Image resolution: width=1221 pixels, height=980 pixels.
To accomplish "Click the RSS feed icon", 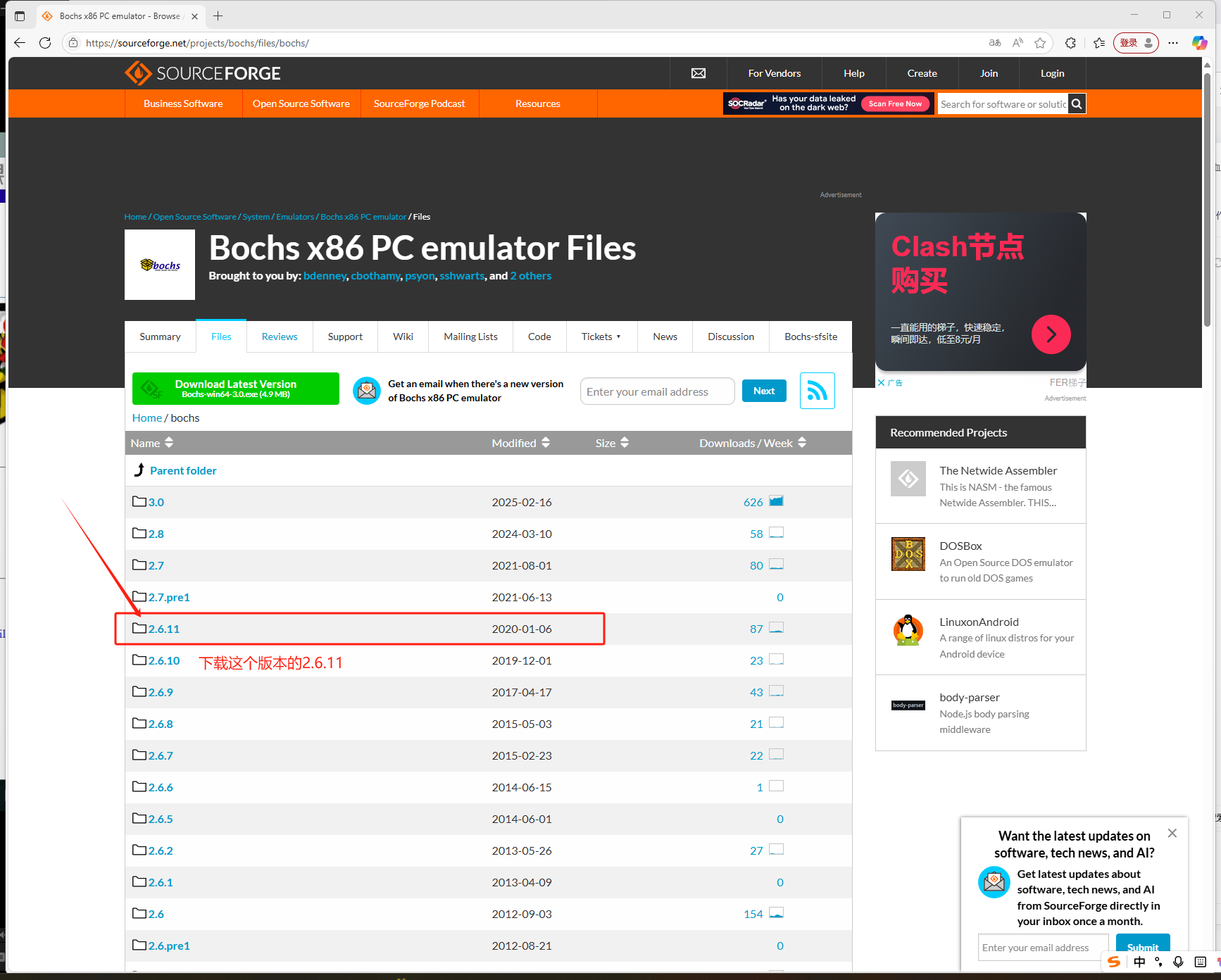I will click(818, 391).
